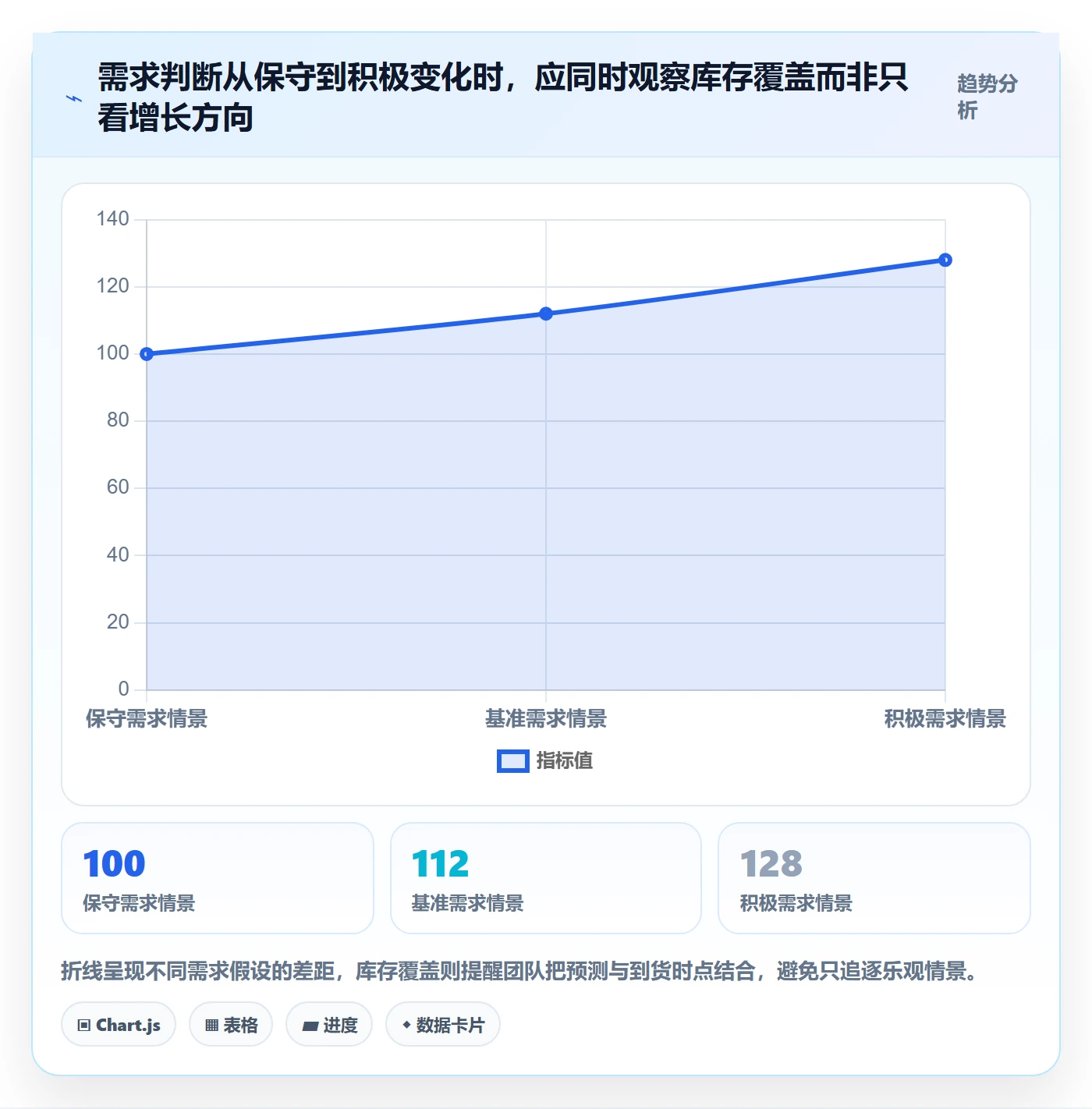Click the y-axis label 80
The height and width of the screenshot is (1109, 1092).
coord(118,420)
